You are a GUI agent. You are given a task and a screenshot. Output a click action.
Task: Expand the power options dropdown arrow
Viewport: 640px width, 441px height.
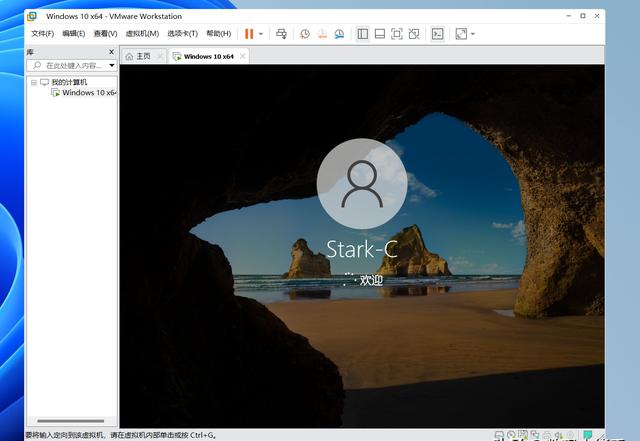coord(261,34)
